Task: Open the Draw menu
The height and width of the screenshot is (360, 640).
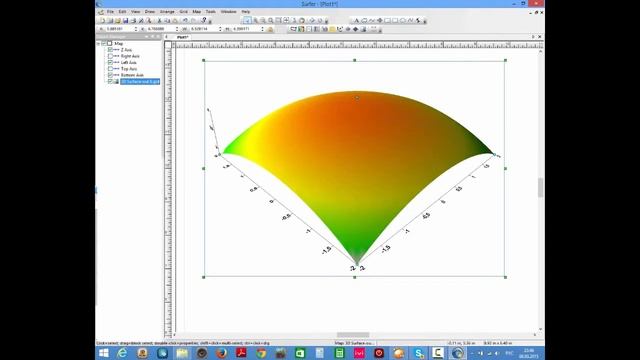Action: click(x=150, y=12)
